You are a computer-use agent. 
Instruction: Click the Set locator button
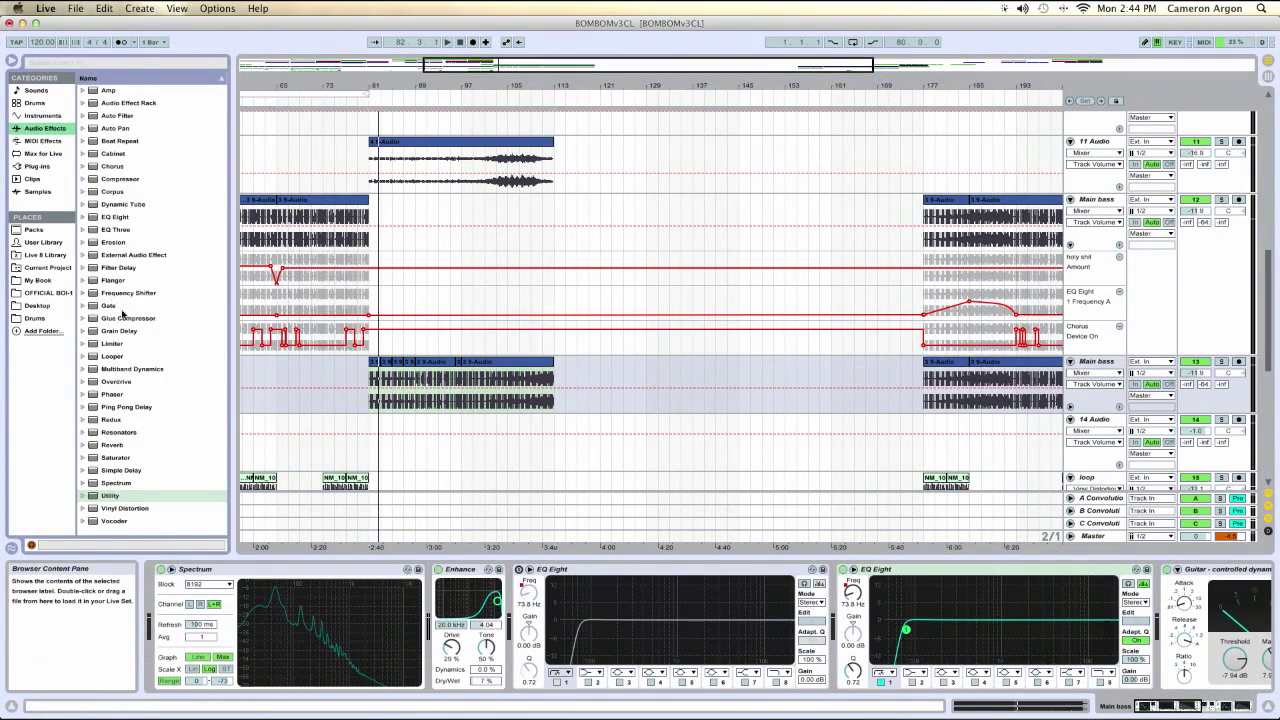coord(1085,101)
